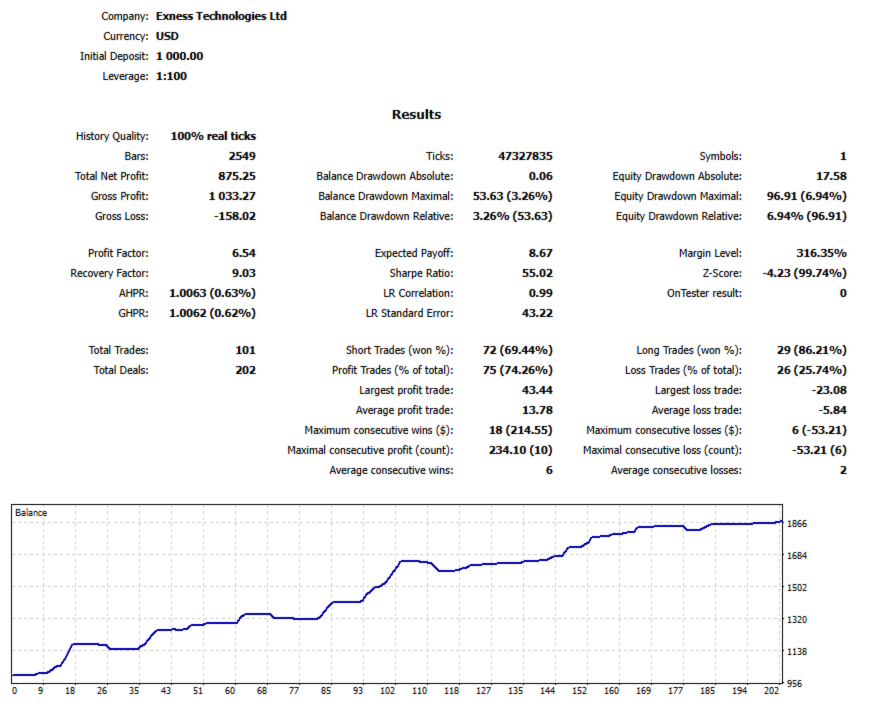This screenshot has width=869, height=711.
Task: Select the Profit Factor value 6.54
Action: click(244, 253)
